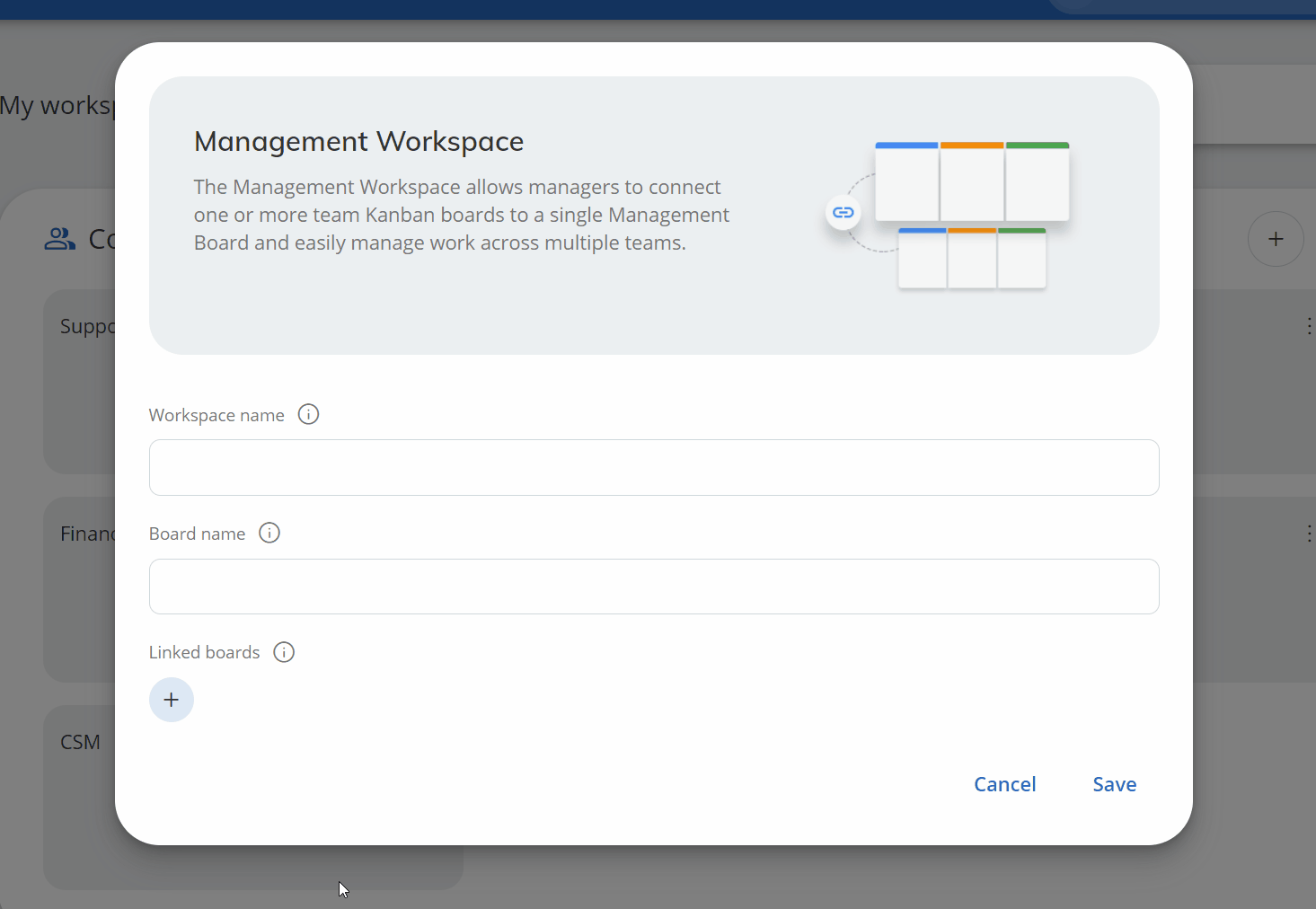
Task: Click the background add workspace plus button
Action: [1276, 239]
